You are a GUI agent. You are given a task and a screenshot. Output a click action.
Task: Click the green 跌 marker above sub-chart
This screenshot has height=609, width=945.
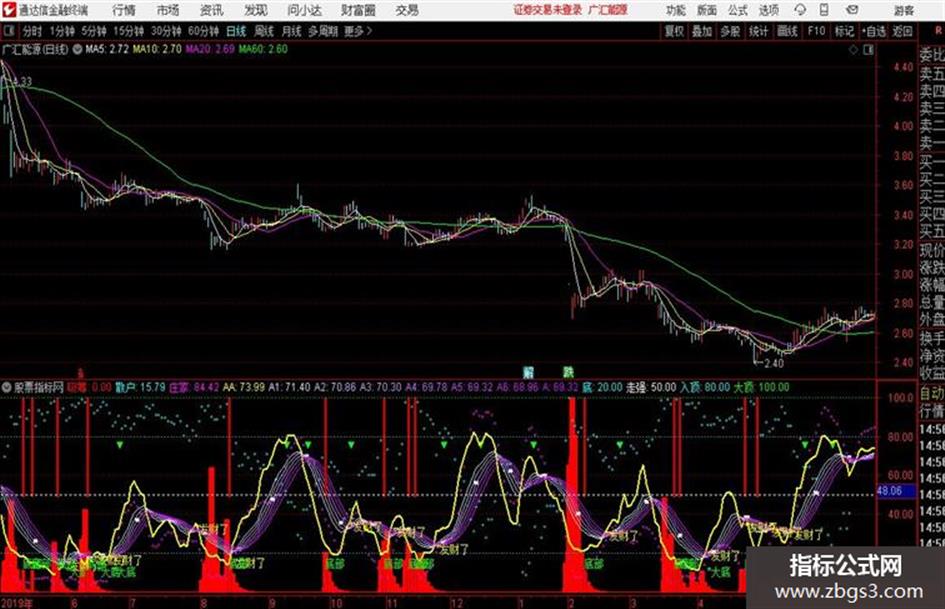pyautogui.click(x=568, y=372)
